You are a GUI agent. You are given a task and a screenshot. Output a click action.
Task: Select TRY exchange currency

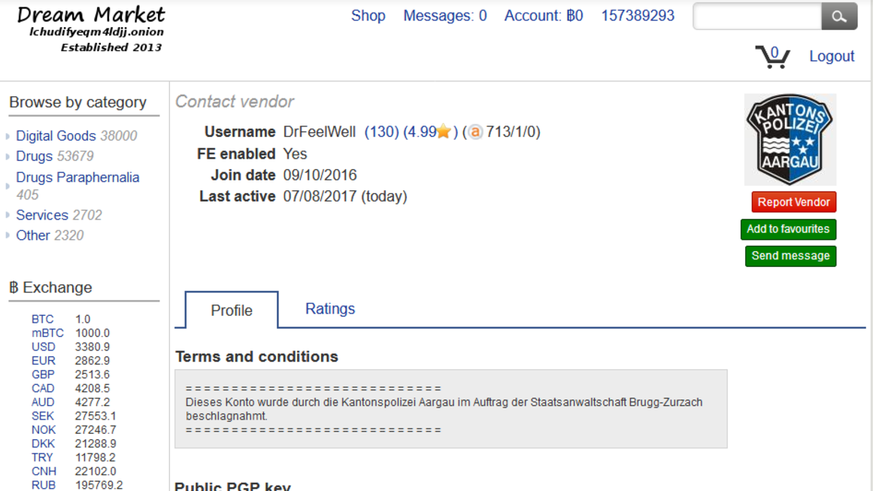pyautogui.click(x=42, y=458)
